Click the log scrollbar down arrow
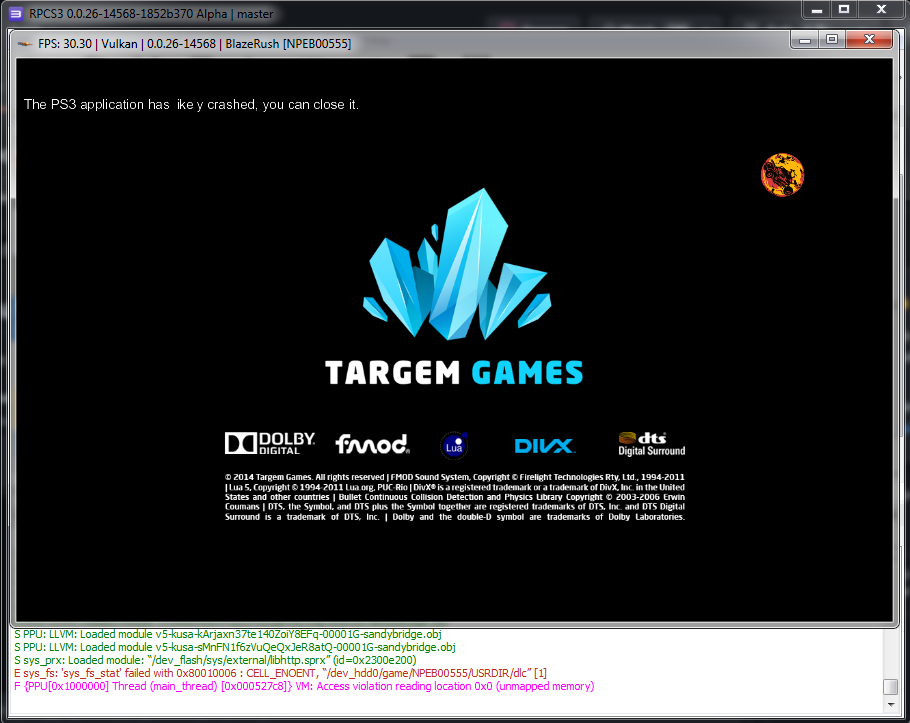910x723 pixels. click(890, 704)
